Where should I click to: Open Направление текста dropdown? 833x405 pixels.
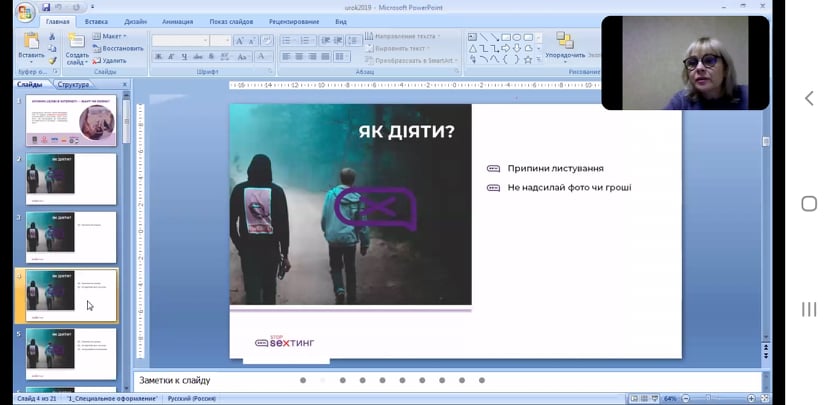click(402, 36)
